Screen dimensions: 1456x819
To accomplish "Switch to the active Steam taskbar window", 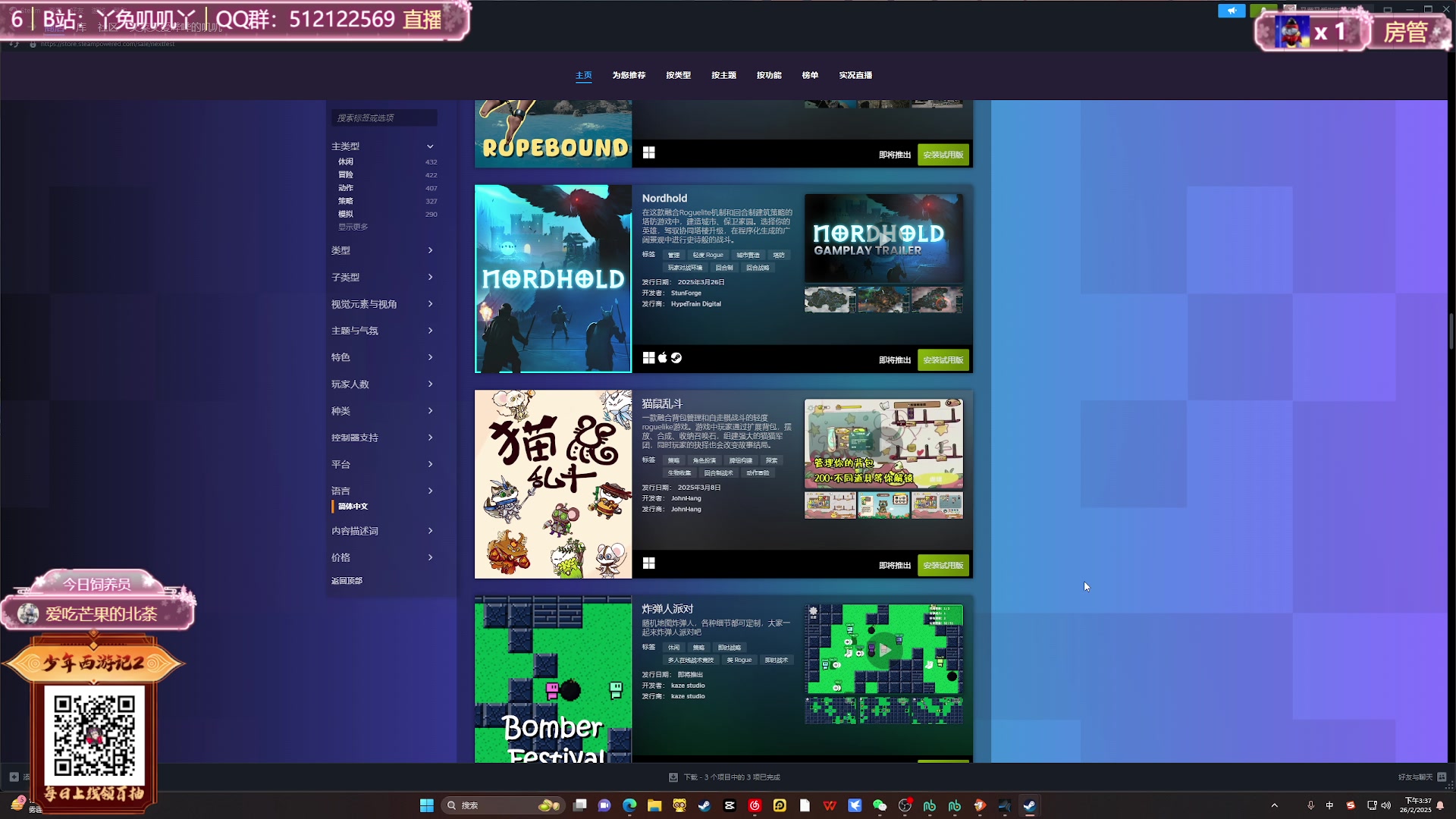I will point(1029,805).
